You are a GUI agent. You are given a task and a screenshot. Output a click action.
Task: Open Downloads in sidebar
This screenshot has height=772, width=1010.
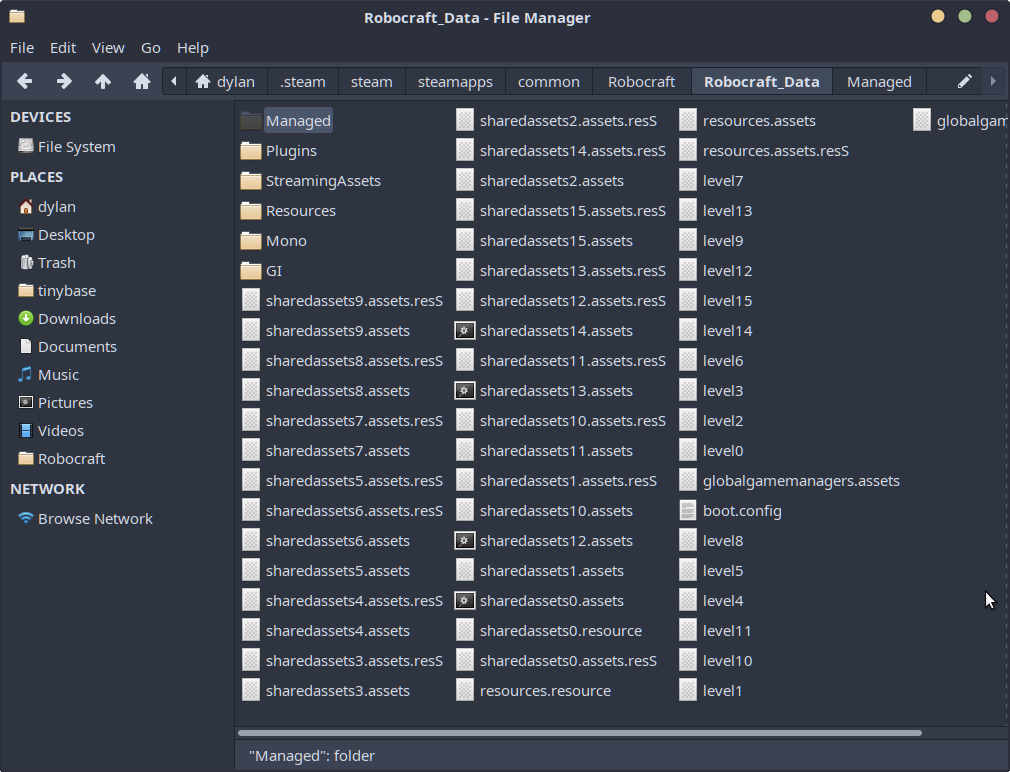(x=67, y=319)
